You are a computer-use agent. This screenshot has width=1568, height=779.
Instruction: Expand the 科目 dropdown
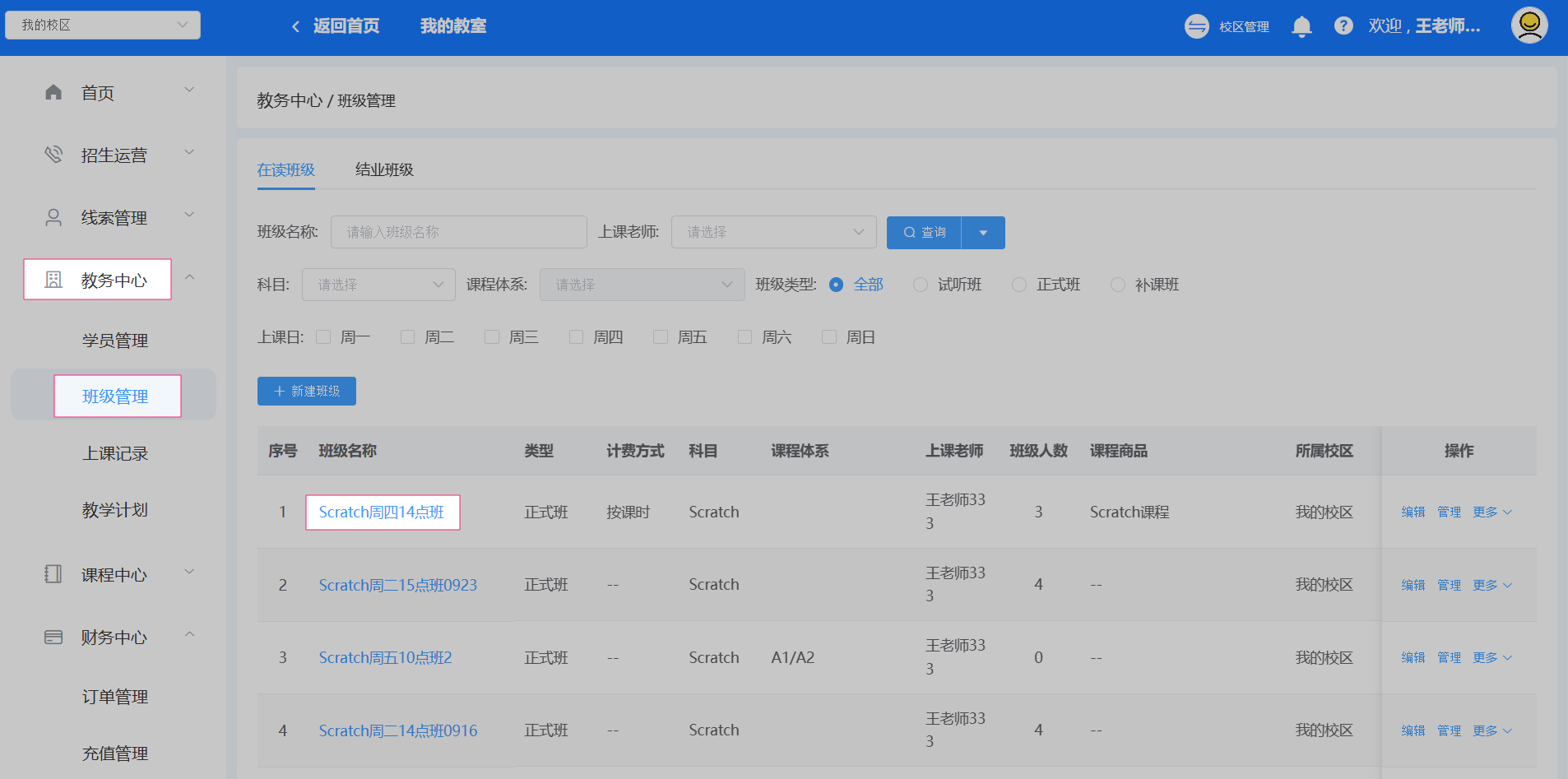[378, 285]
